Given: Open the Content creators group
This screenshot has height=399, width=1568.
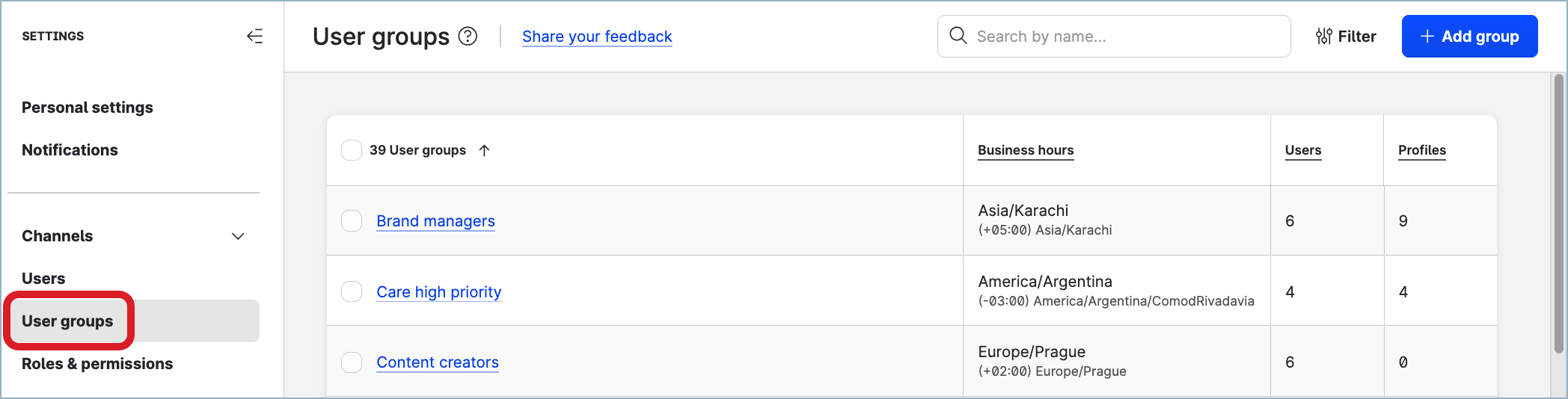Looking at the screenshot, I should point(438,362).
